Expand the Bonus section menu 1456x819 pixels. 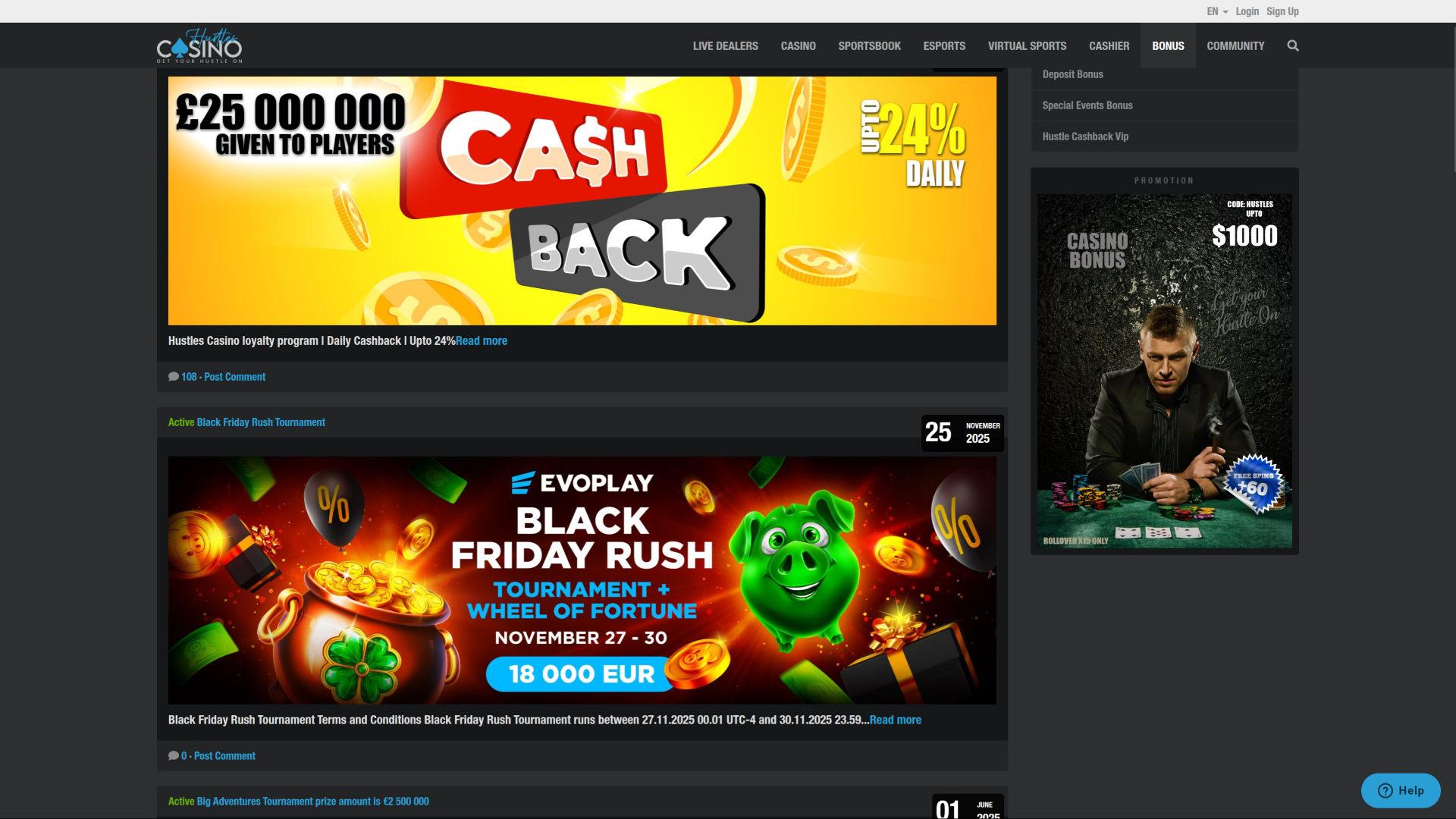coord(1168,45)
